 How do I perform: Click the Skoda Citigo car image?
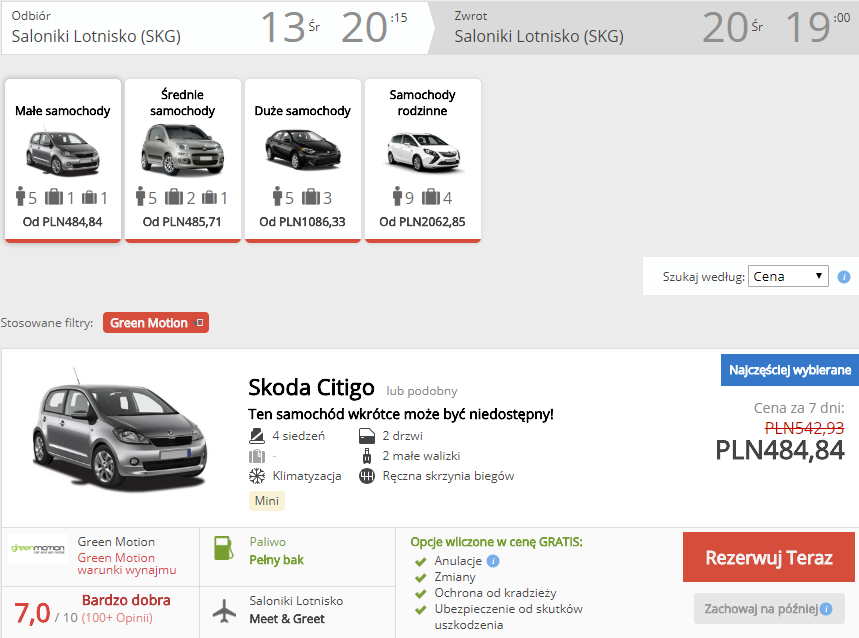point(119,432)
